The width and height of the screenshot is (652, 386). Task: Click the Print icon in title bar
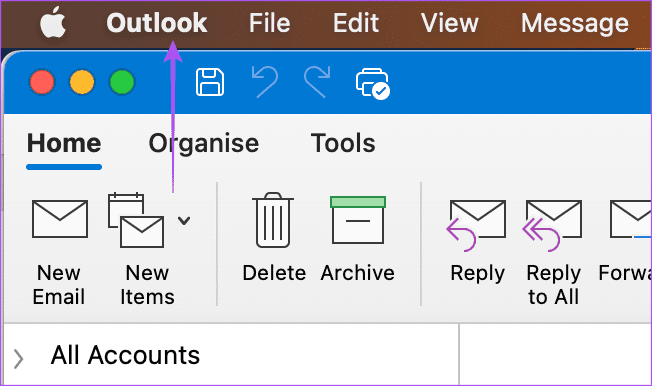[x=373, y=84]
